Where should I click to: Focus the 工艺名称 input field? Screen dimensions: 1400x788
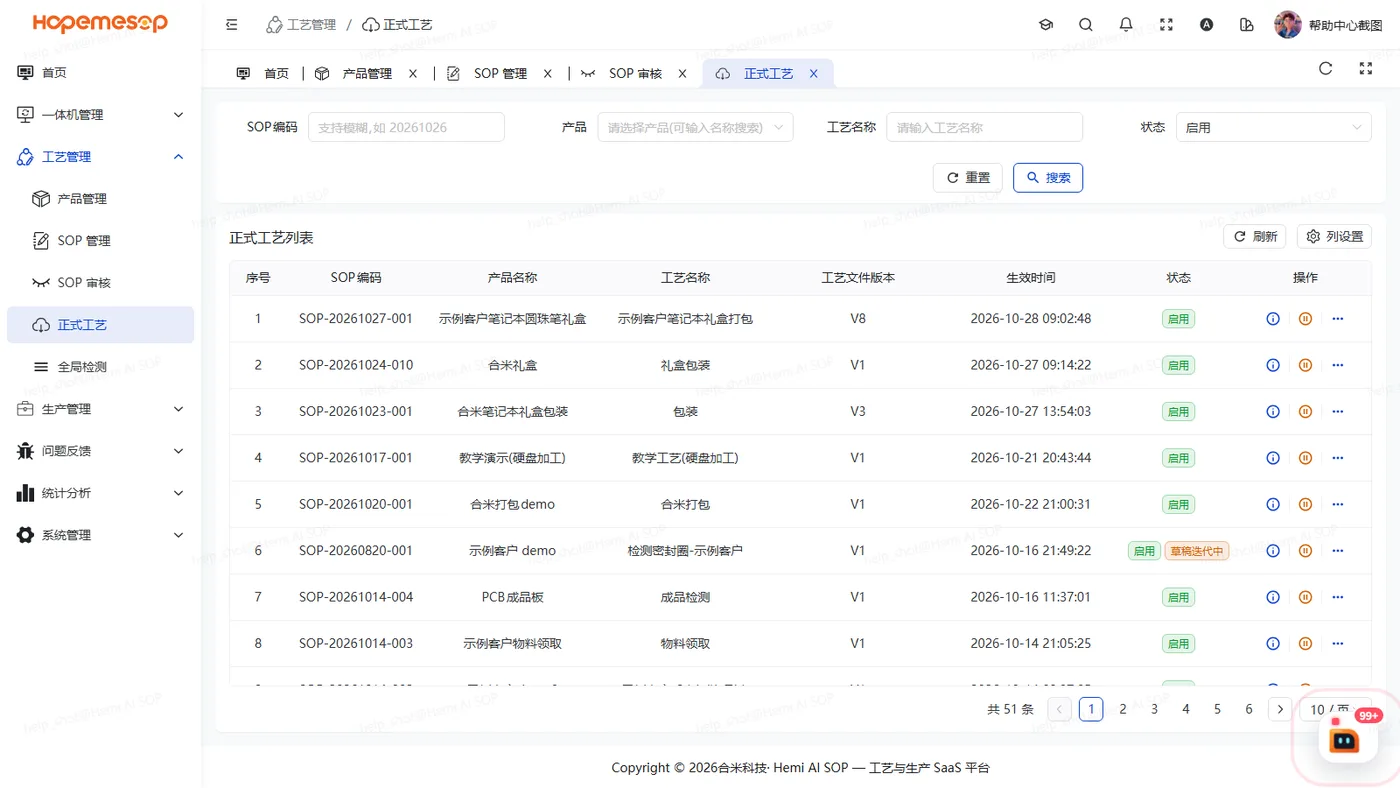[x=984, y=127]
